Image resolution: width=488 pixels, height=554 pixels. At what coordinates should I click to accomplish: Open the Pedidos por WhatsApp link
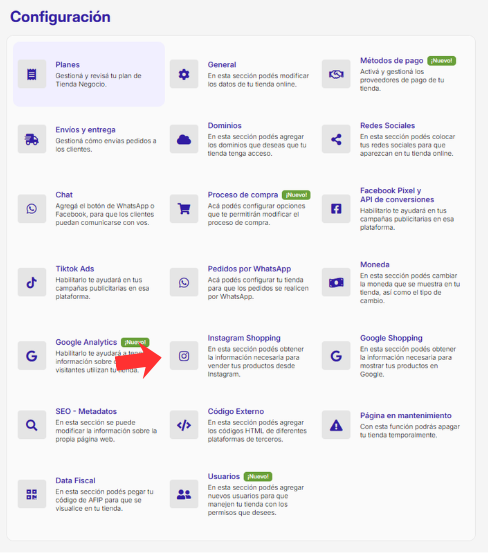[249, 269]
